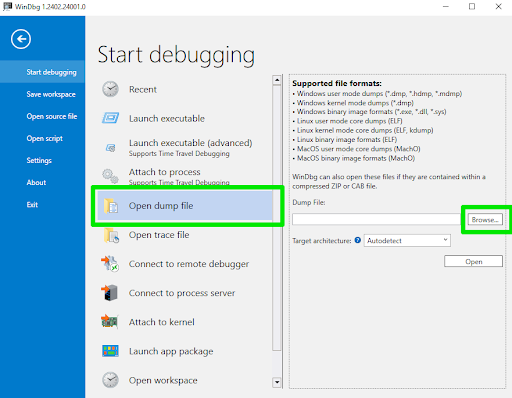Choose Launch executable option

click(185, 118)
